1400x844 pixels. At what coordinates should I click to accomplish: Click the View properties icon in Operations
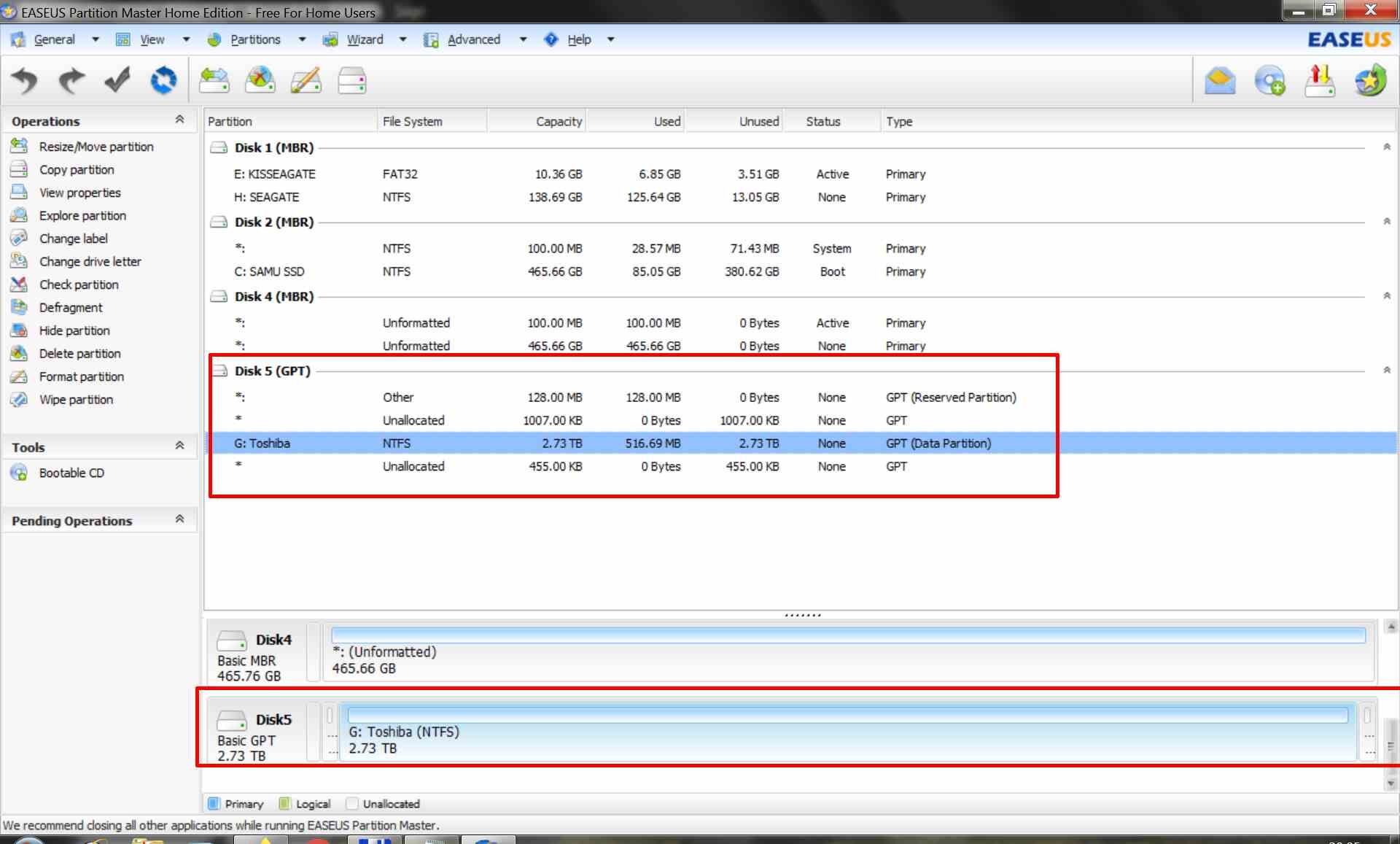(19, 193)
